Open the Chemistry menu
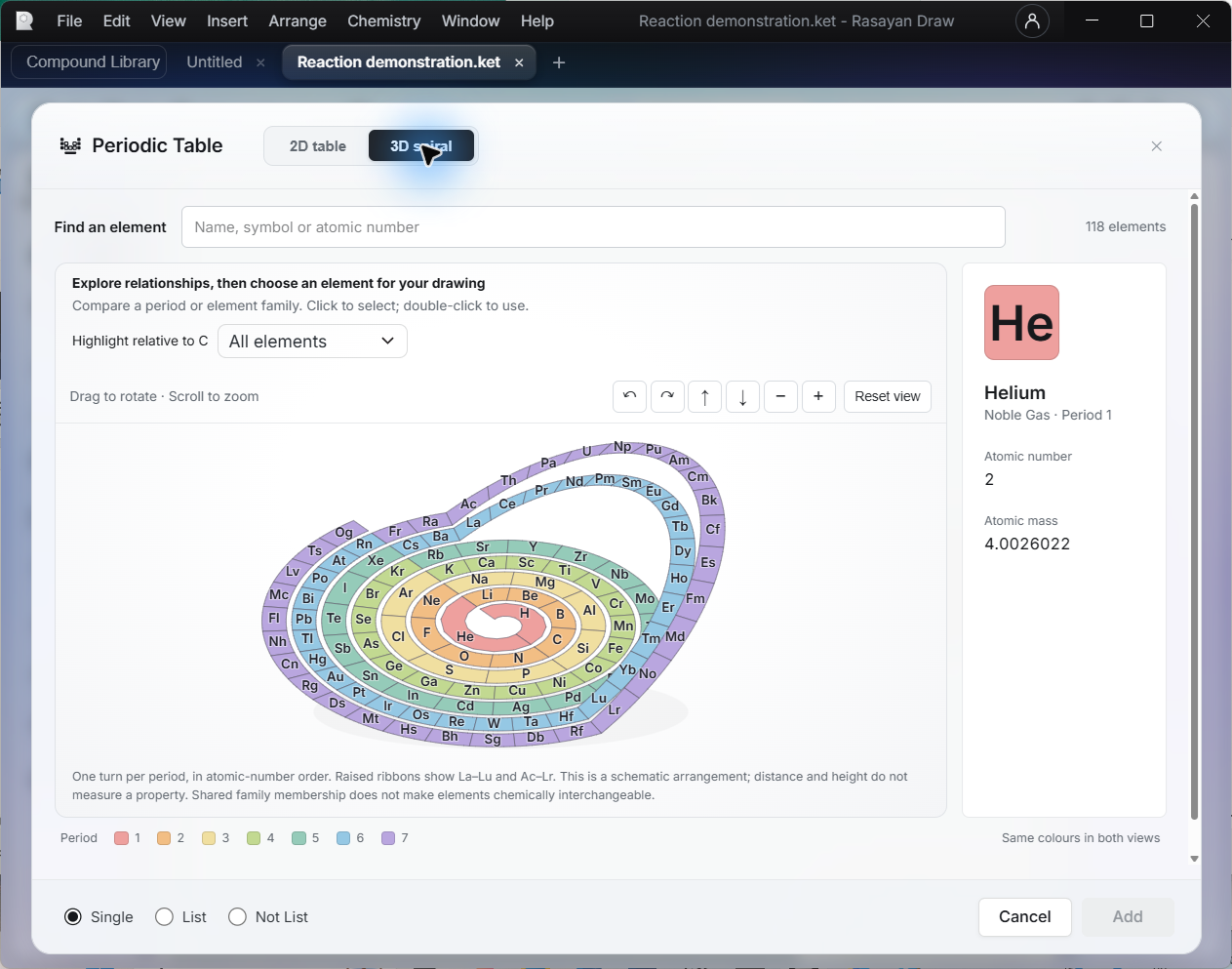The image size is (1232, 969). click(x=384, y=20)
